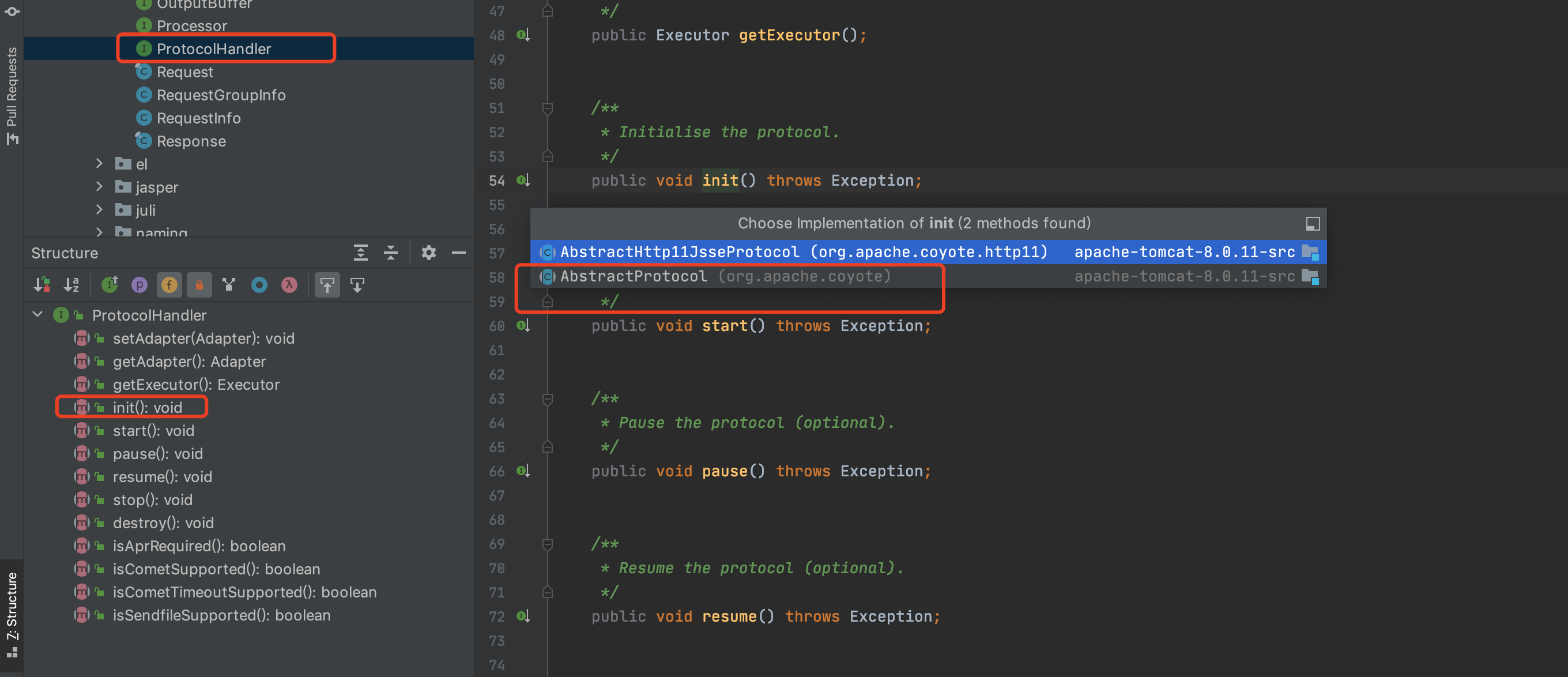
Task: Click Autoscroll from Source icon
Action: (x=357, y=285)
